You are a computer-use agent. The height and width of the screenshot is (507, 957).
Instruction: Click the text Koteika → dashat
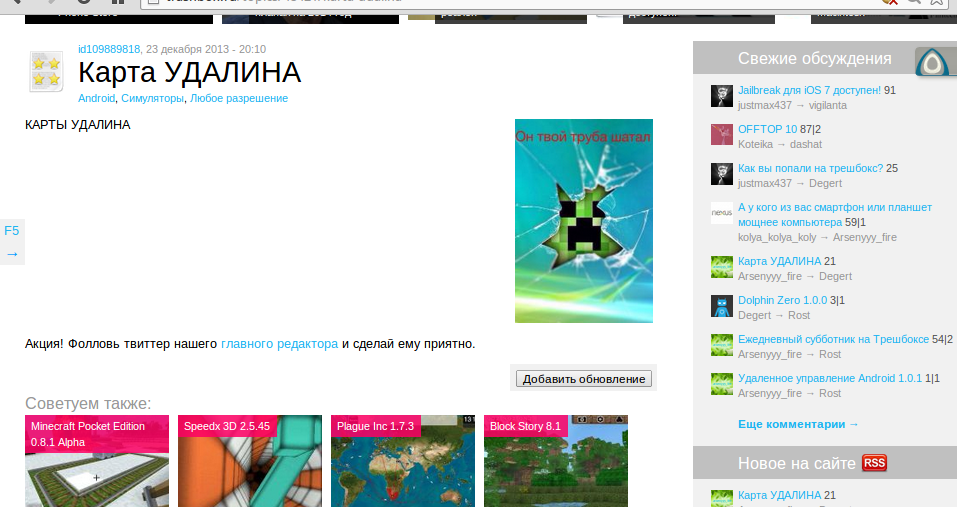click(x=780, y=145)
